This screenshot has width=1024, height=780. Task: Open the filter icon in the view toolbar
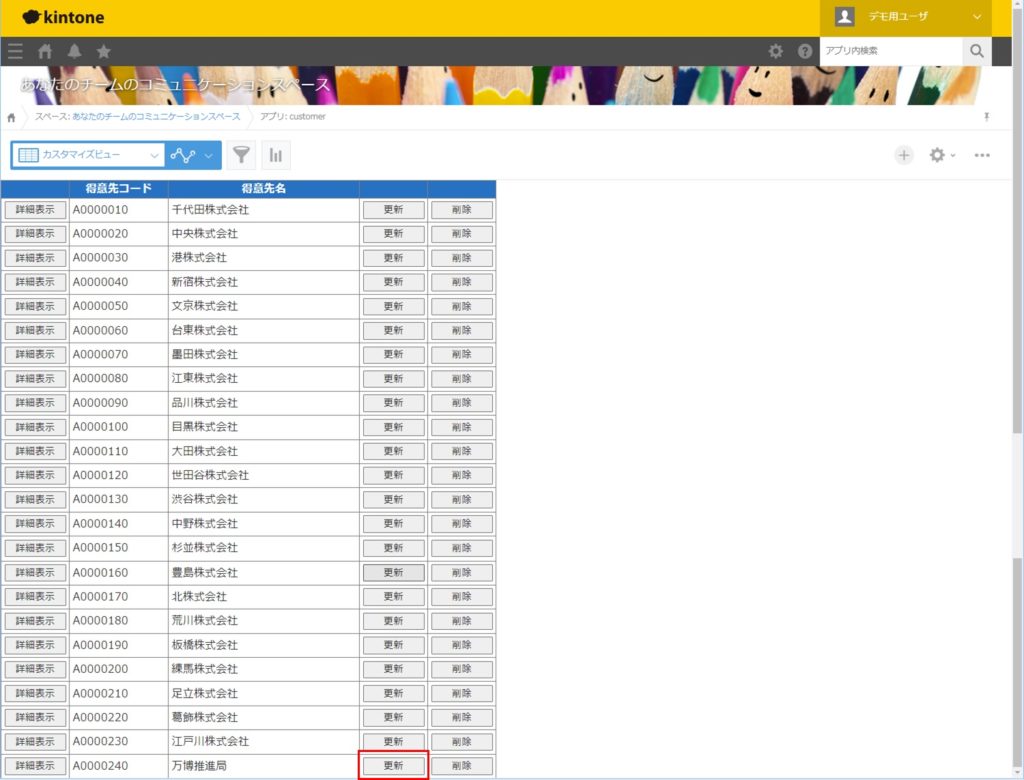(241, 155)
